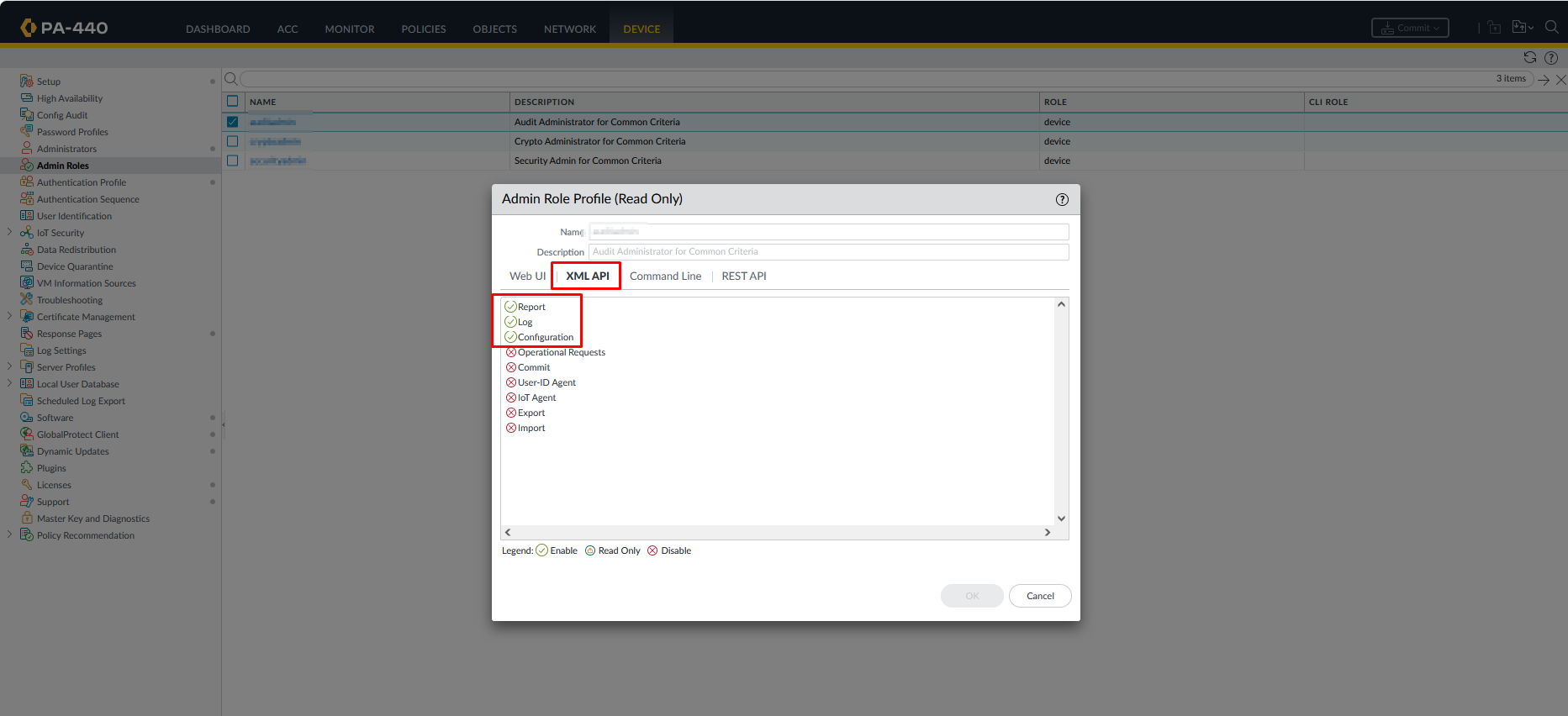Open Authentication Profile icon
Image resolution: width=1568 pixels, height=716 pixels.
[27, 182]
